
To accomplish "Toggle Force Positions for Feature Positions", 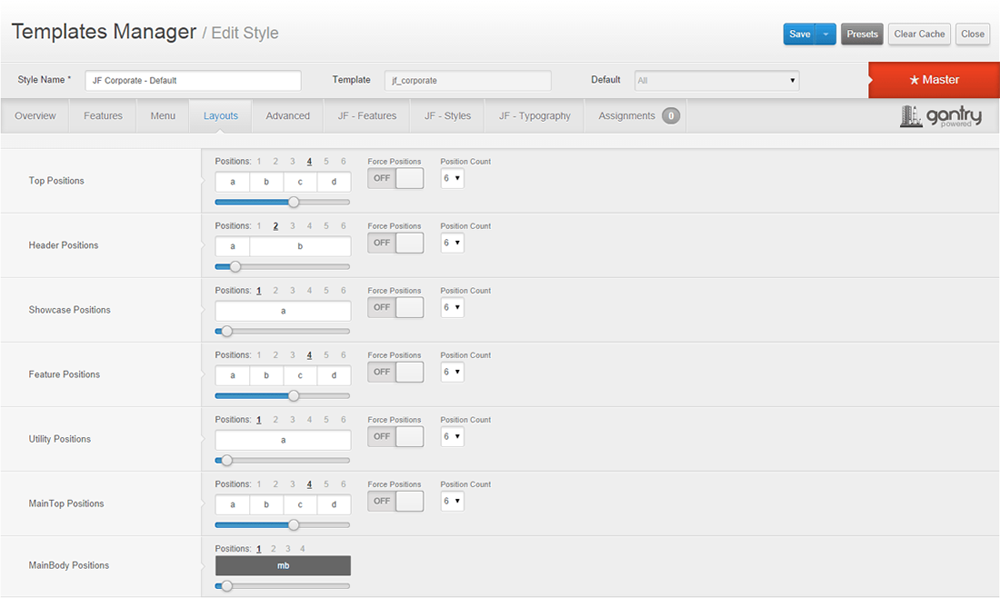I will pyautogui.click(x=395, y=372).
